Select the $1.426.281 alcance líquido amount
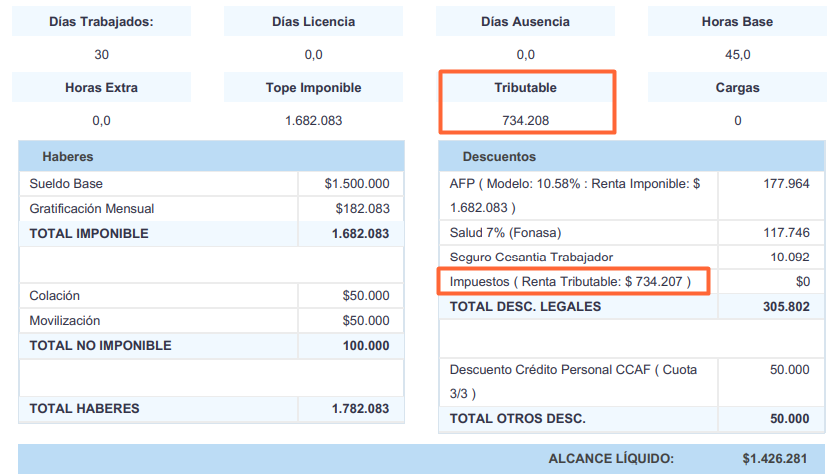Image resolution: width=832 pixels, height=474 pixels. pyautogui.click(x=775, y=459)
